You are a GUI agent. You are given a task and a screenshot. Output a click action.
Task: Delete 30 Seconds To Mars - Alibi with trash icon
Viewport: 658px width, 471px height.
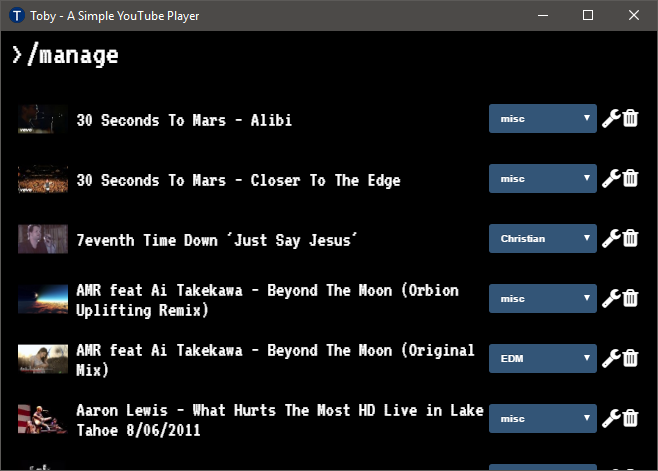coord(630,118)
